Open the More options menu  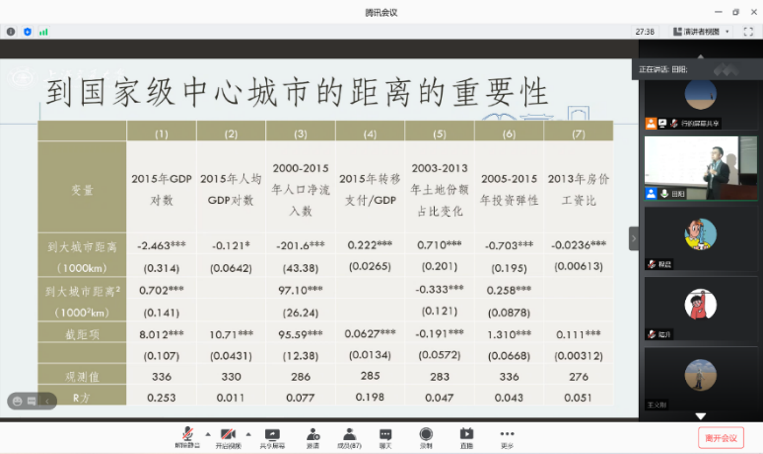click(507, 436)
